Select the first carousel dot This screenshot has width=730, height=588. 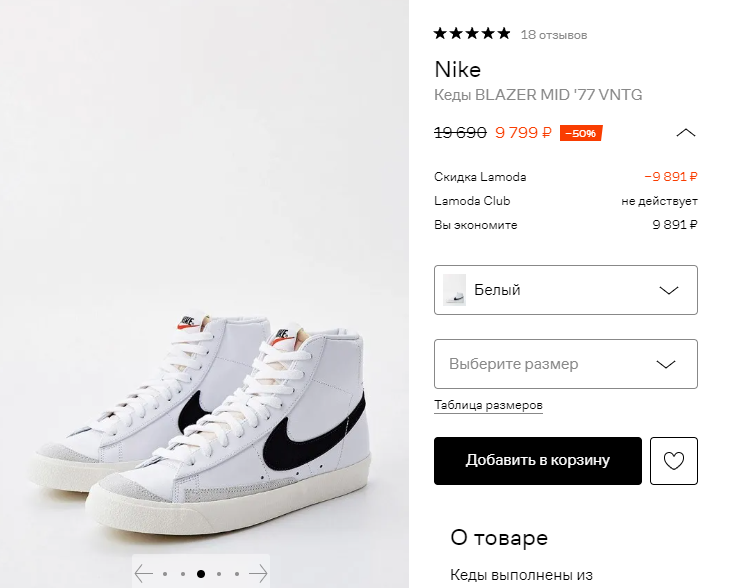165,574
